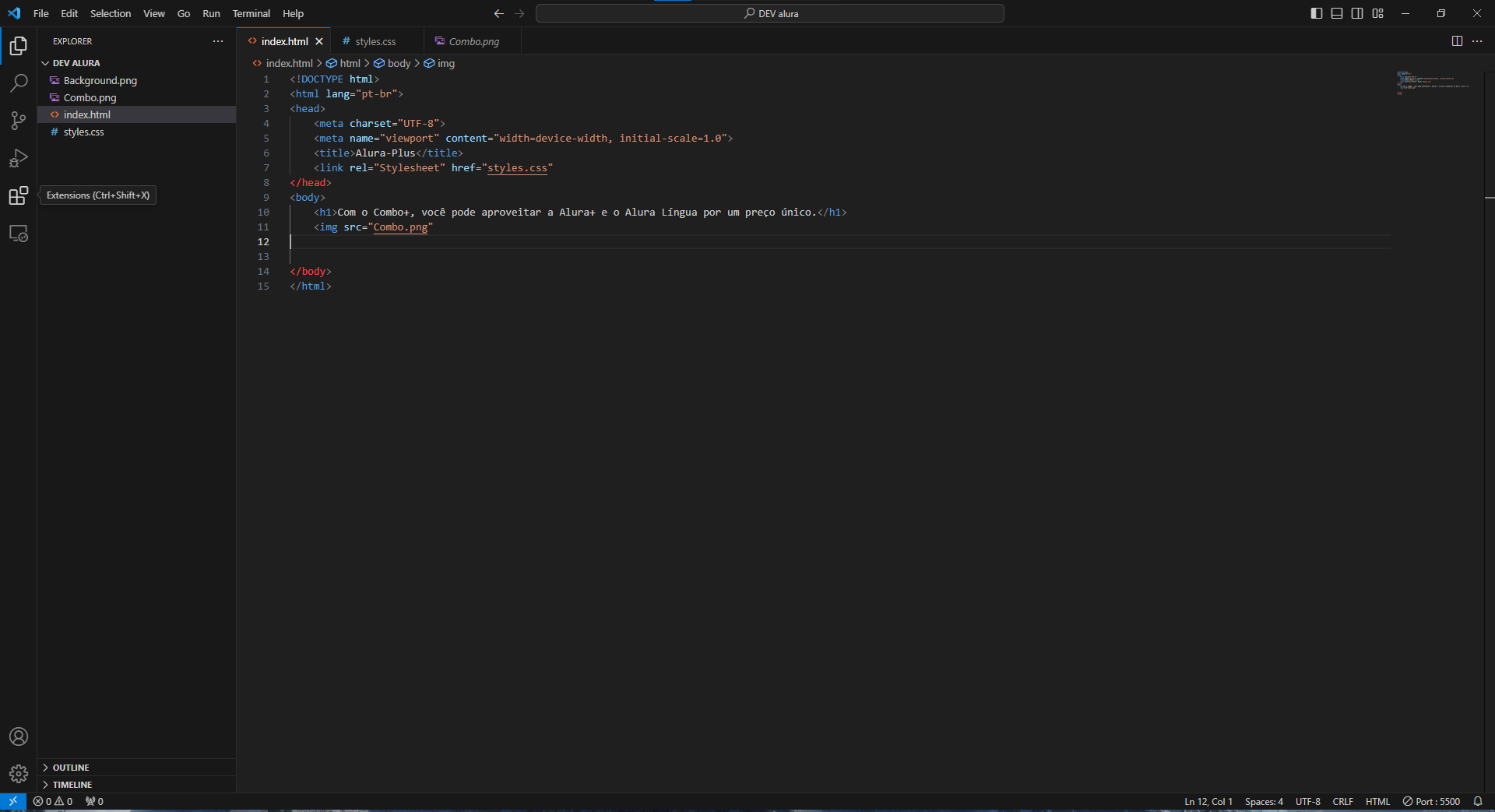
Task: Open Explorer Views and More Actions ellipsis
Action: pyautogui.click(x=218, y=41)
